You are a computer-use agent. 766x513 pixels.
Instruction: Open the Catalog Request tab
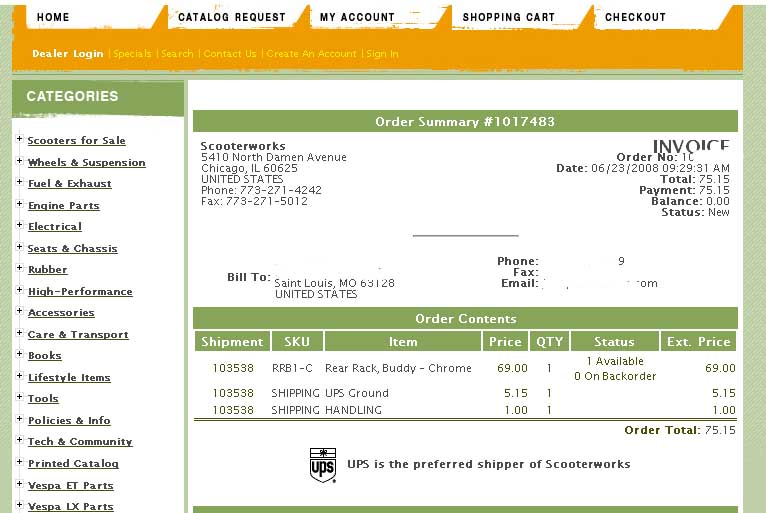coord(232,17)
